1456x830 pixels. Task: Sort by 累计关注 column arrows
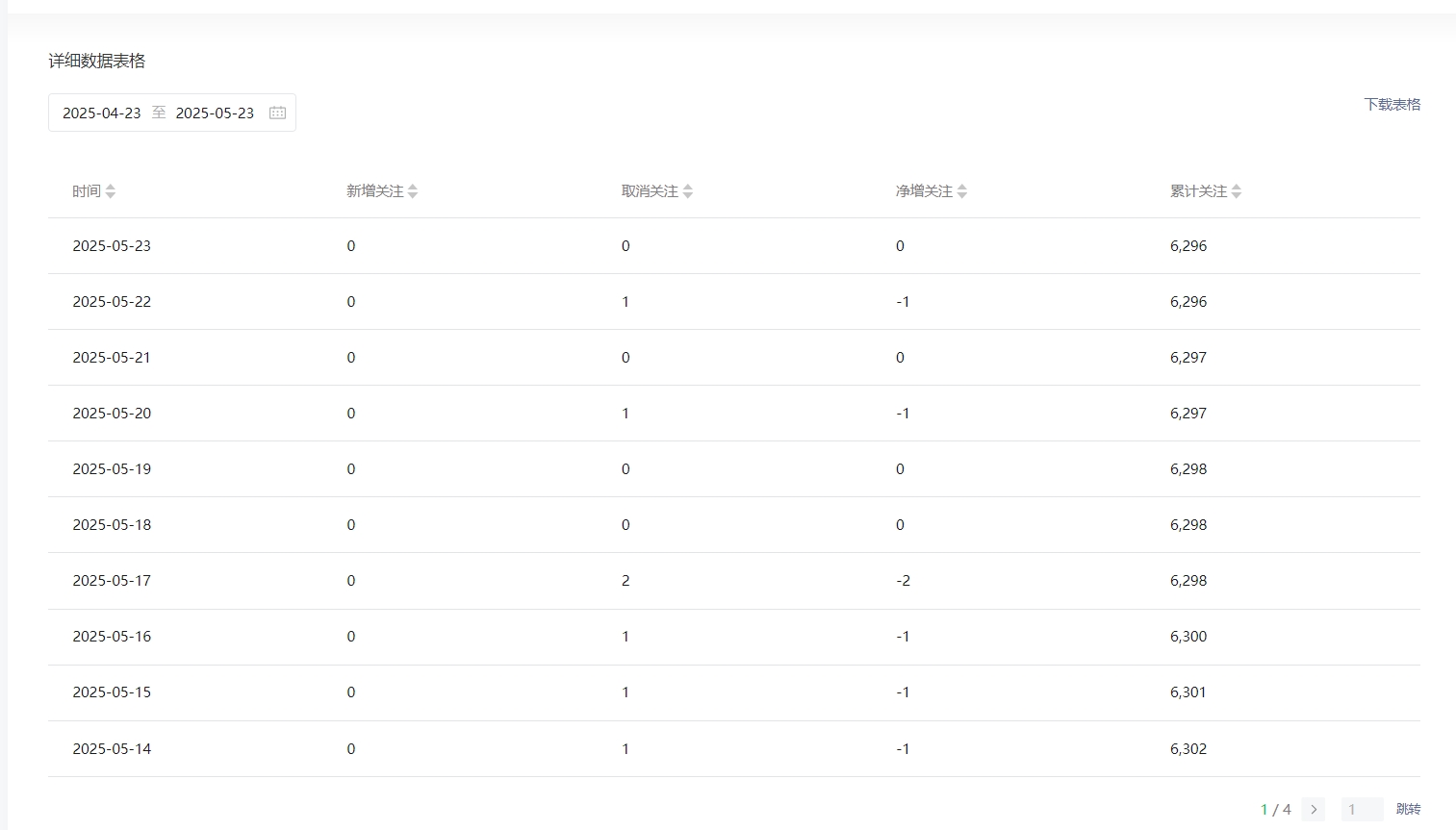[1237, 191]
